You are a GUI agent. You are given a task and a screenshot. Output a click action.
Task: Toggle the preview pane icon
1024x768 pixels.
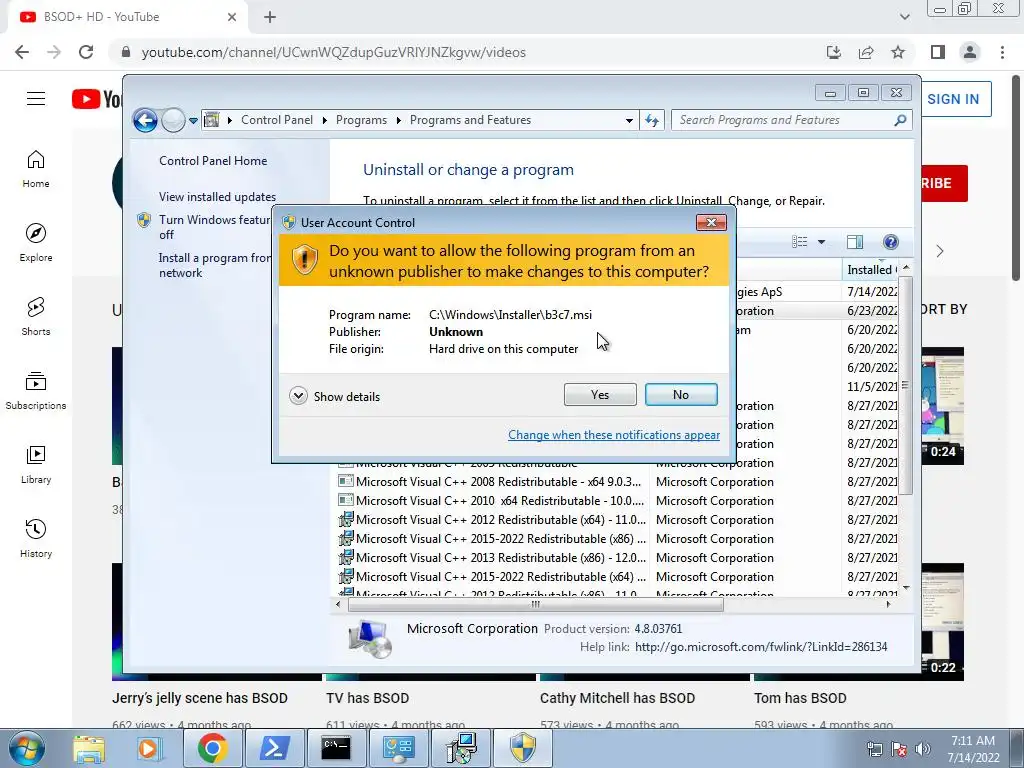pyautogui.click(x=855, y=242)
